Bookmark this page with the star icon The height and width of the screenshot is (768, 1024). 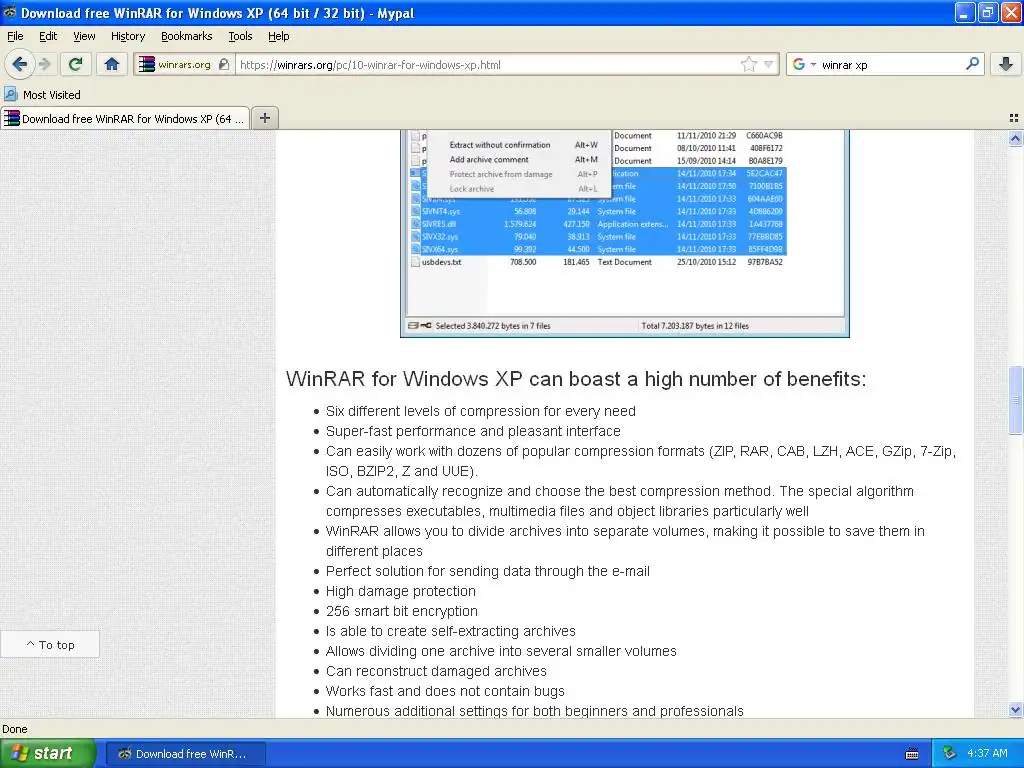coord(749,64)
